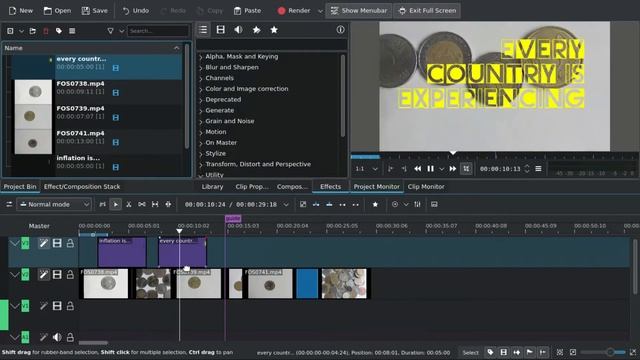Show main effects list icon
640x360 pixels.
tap(203, 30)
